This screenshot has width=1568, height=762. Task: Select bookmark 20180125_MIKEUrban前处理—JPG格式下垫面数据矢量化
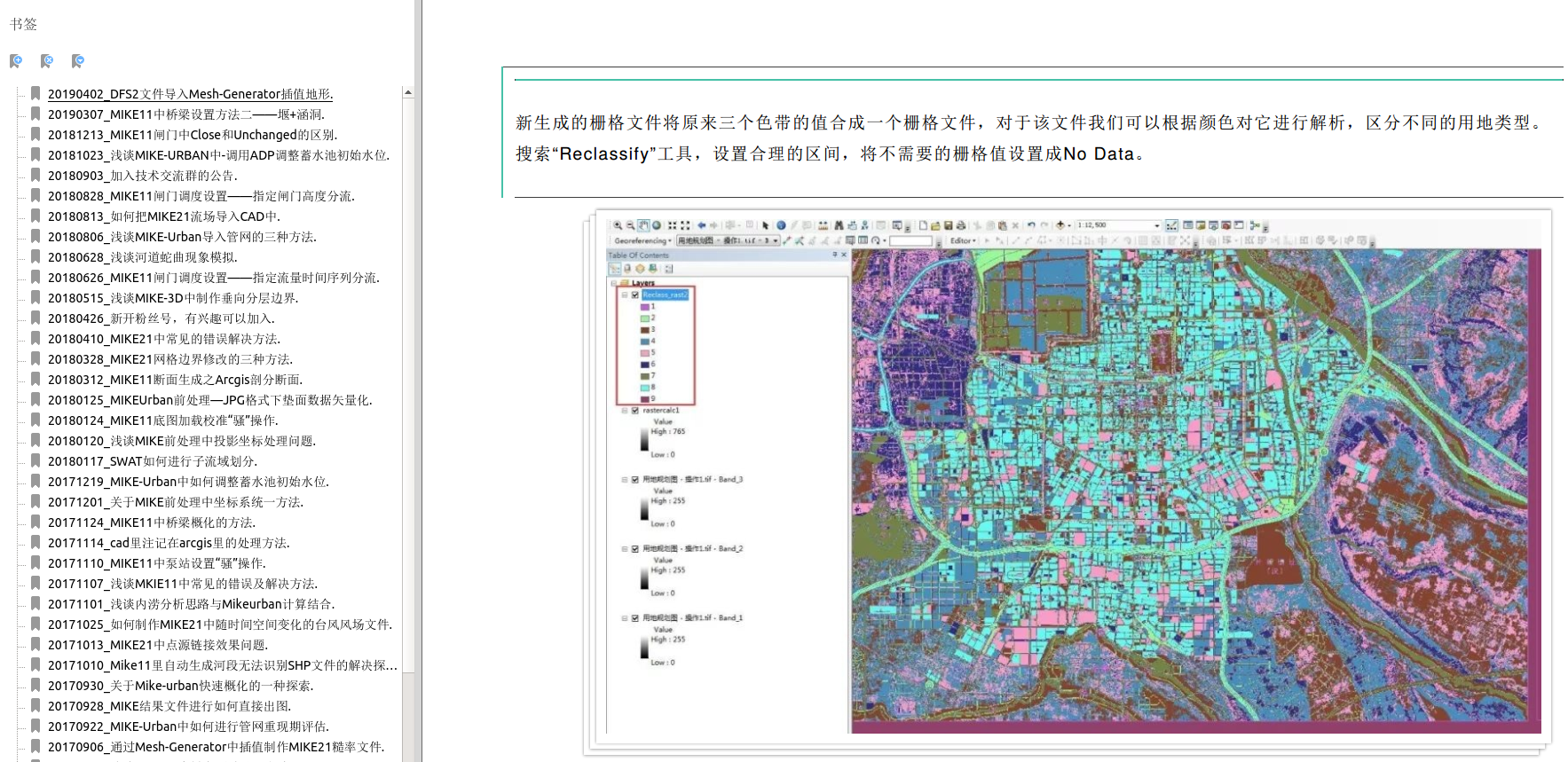(x=209, y=400)
